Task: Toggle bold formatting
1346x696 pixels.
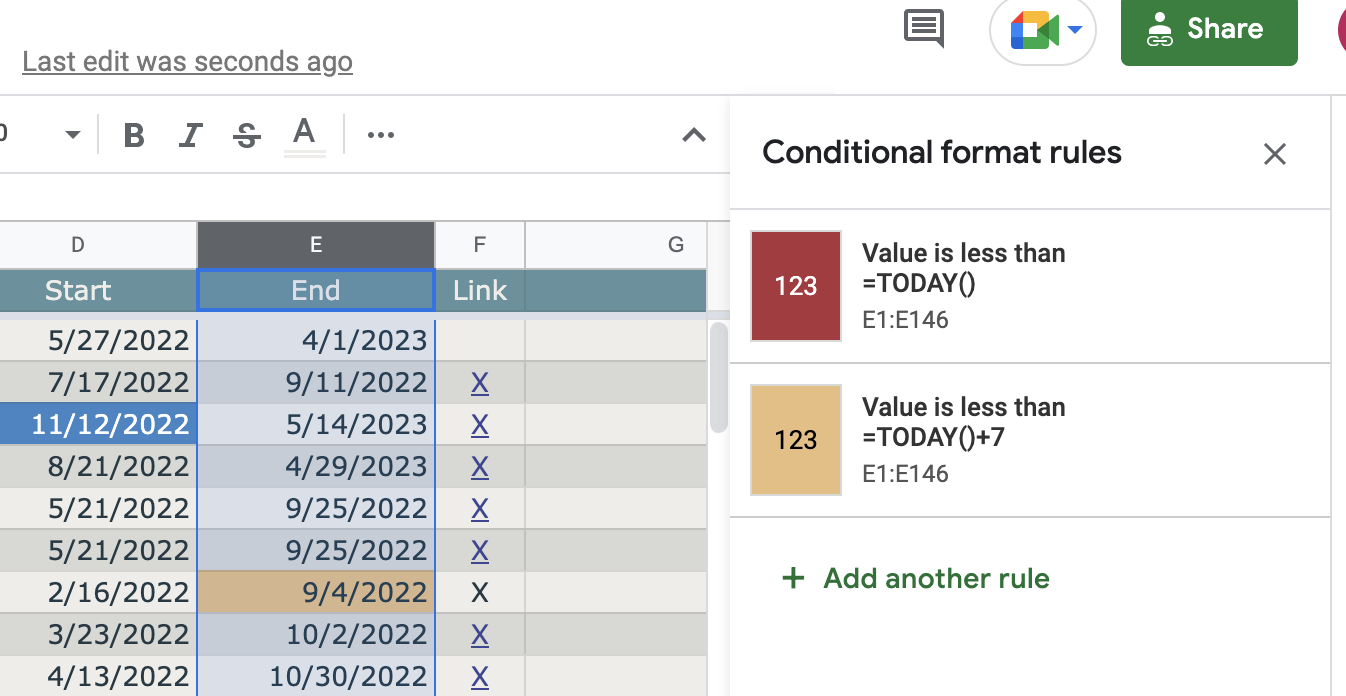Action: (134, 135)
